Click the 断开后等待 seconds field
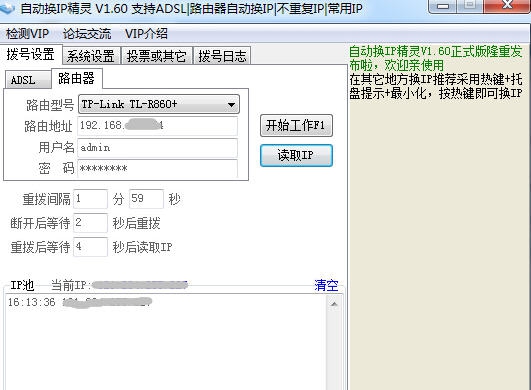 pyautogui.click(x=90, y=223)
